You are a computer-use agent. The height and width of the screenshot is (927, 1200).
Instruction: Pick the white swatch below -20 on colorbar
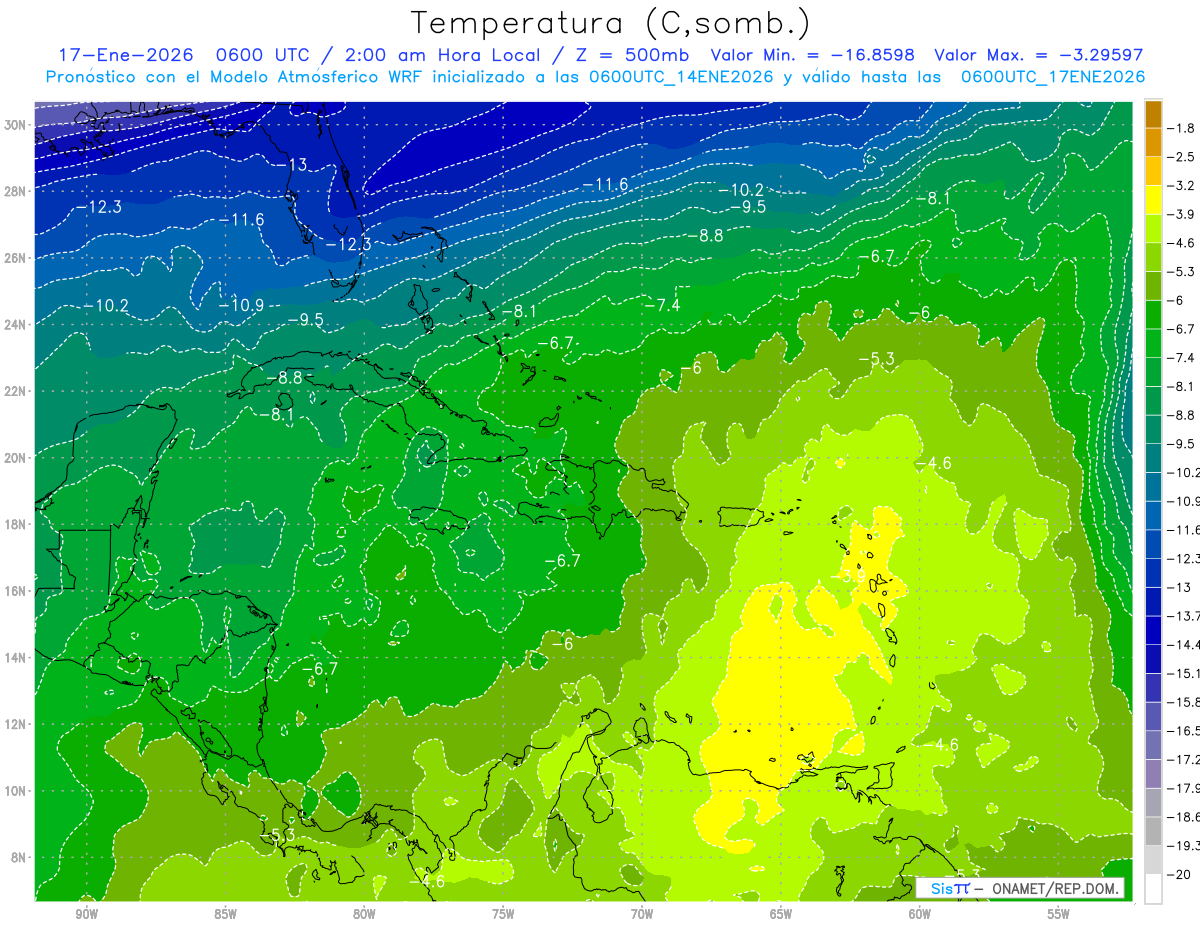pyautogui.click(x=1153, y=889)
